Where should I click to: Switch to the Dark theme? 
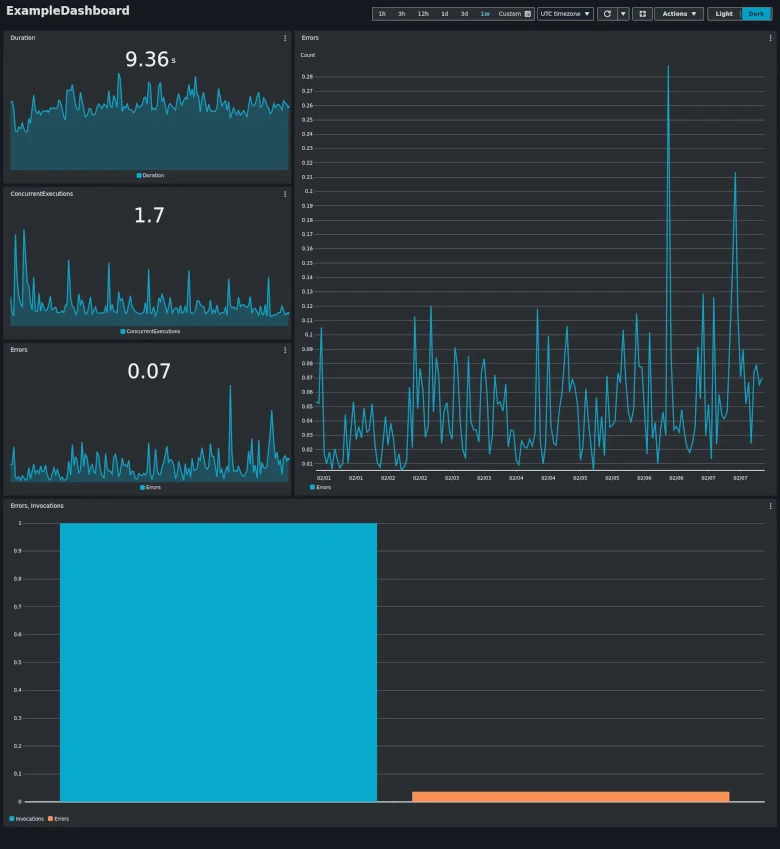coord(756,14)
